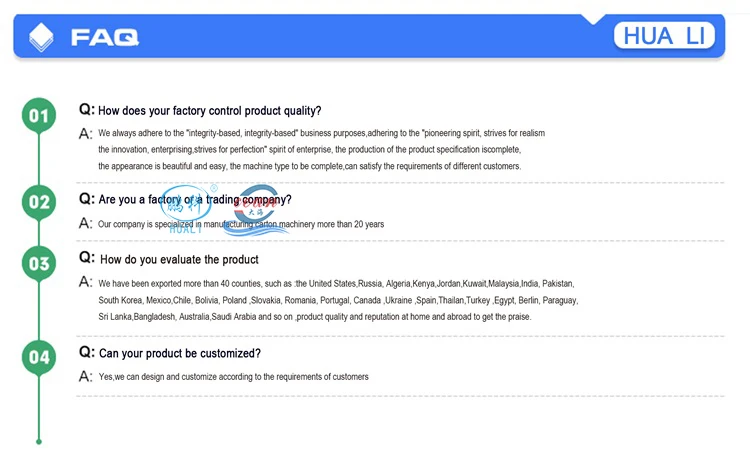This screenshot has height=457, width=750.
Task: Select the green 02 number circle
Action: tap(38, 202)
